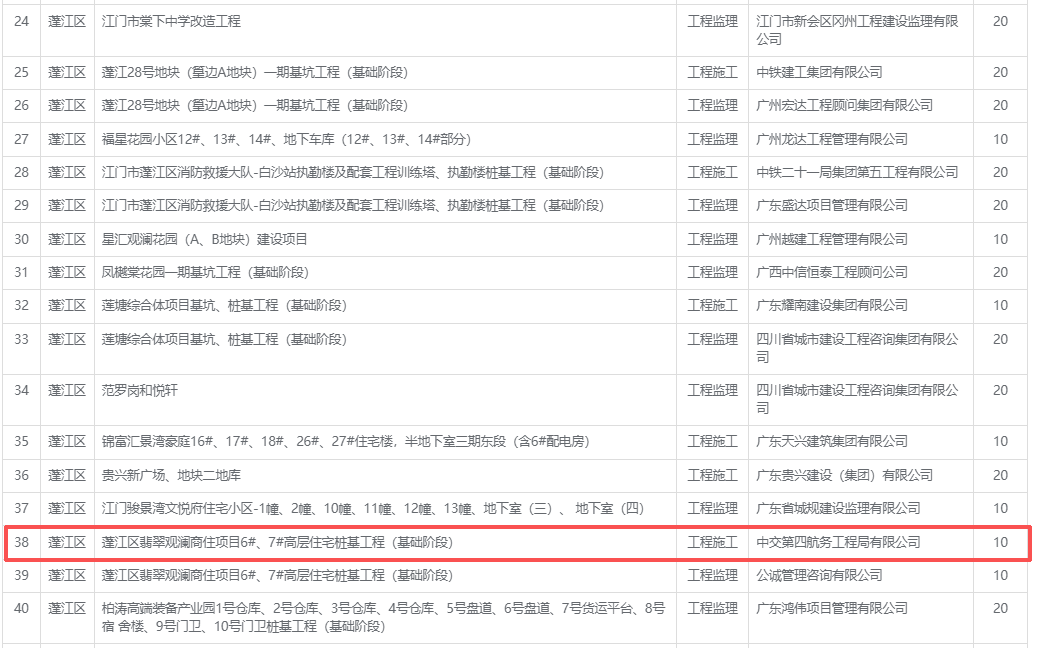Select company 广东盛达项目管理有限公司
This screenshot has height=648, width=1059.
pos(832,205)
